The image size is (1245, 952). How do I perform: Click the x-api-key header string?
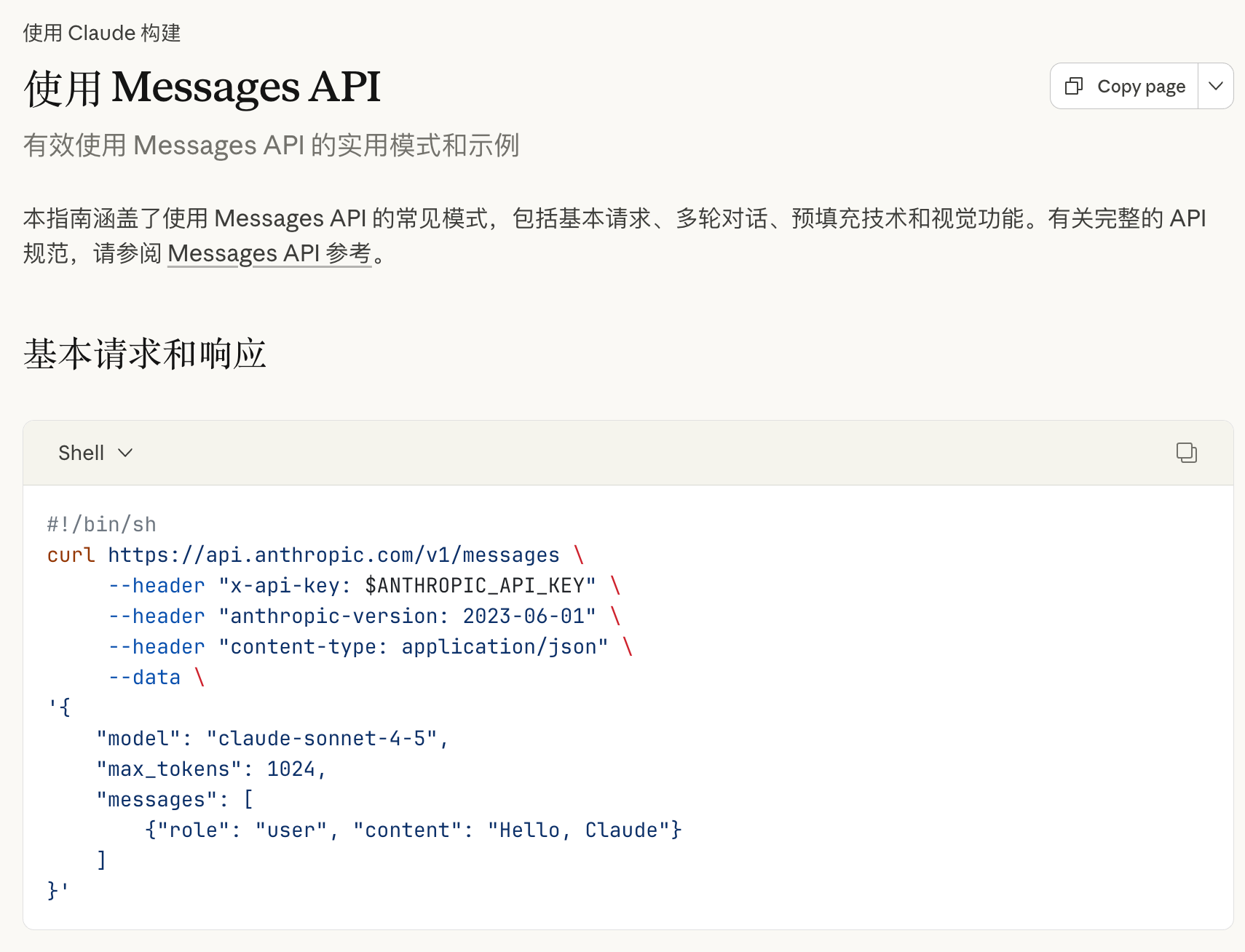[407, 586]
